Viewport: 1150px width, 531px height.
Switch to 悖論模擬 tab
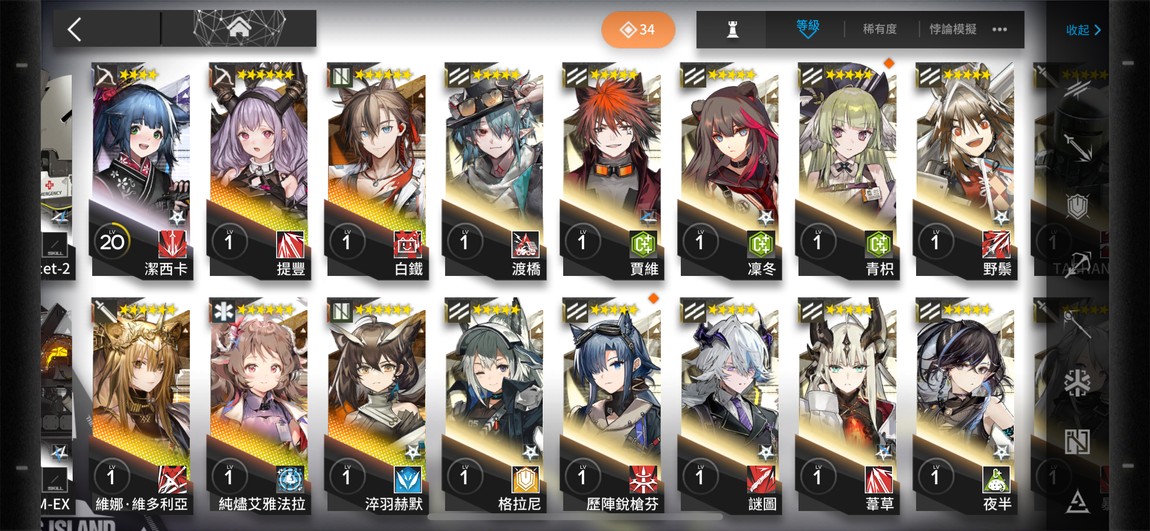953,29
